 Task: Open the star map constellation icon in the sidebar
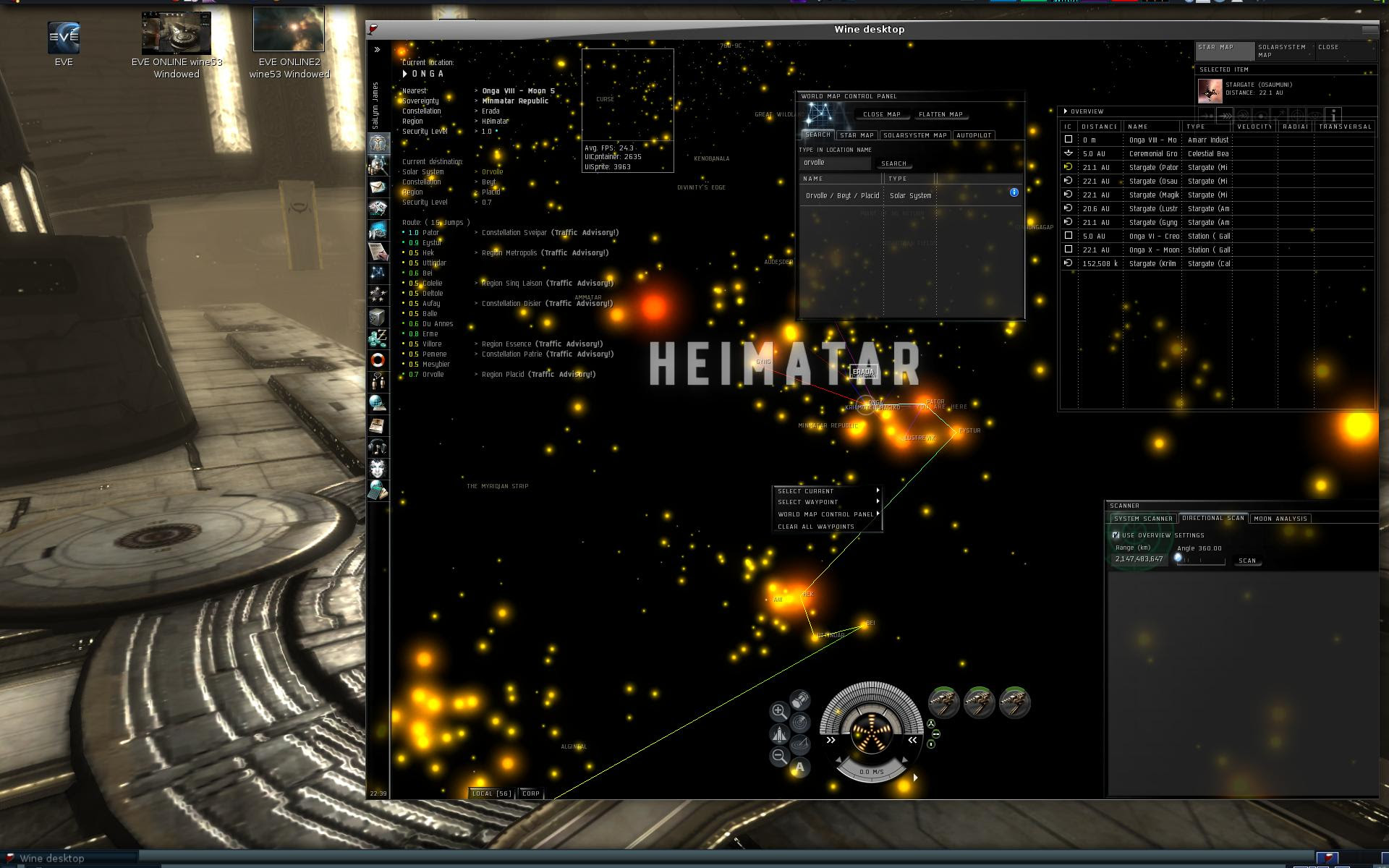378,273
